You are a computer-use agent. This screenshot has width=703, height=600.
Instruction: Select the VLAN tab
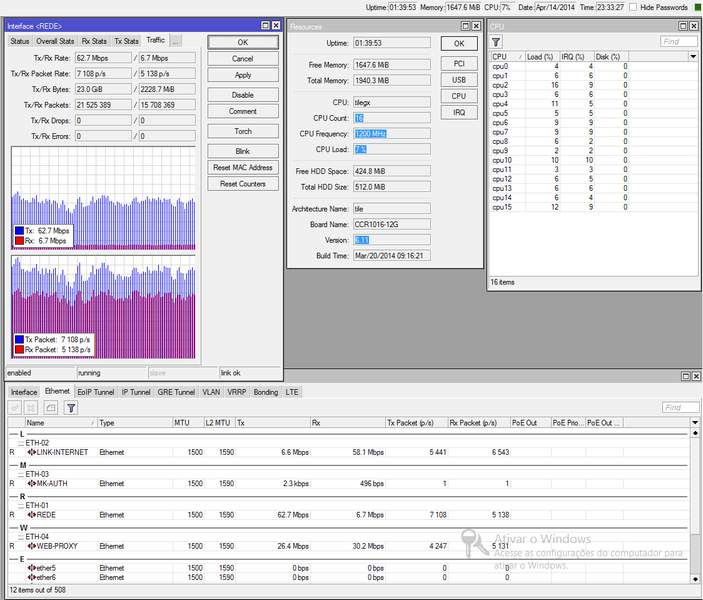pos(211,392)
